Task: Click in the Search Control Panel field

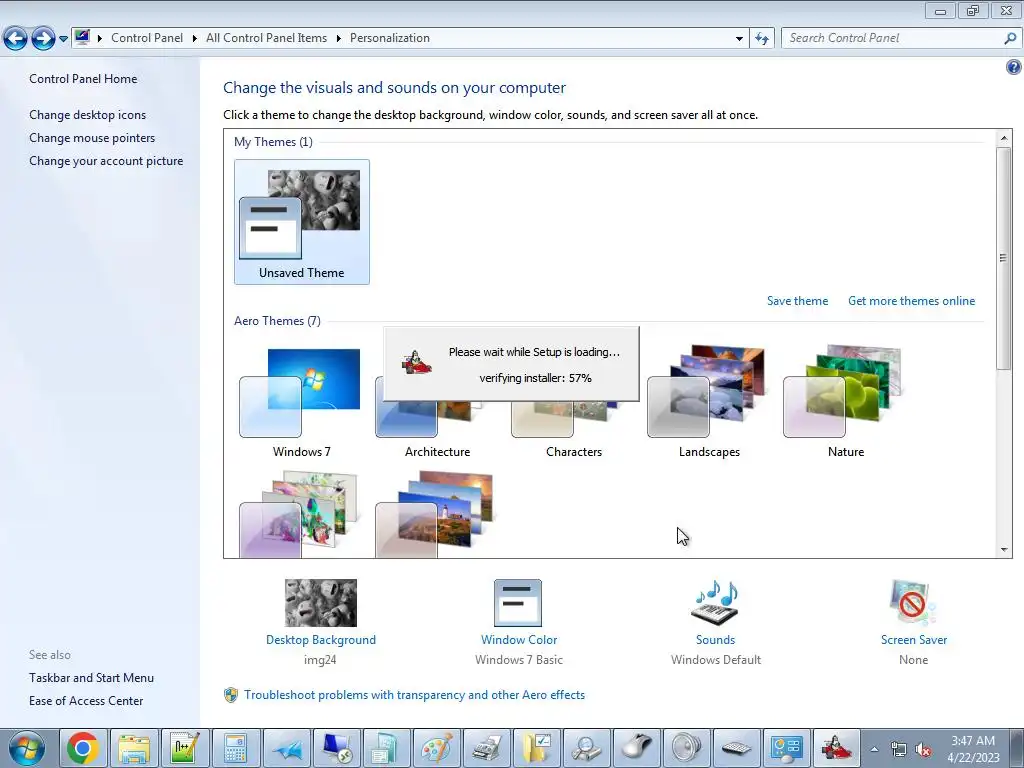Action: click(x=893, y=39)
